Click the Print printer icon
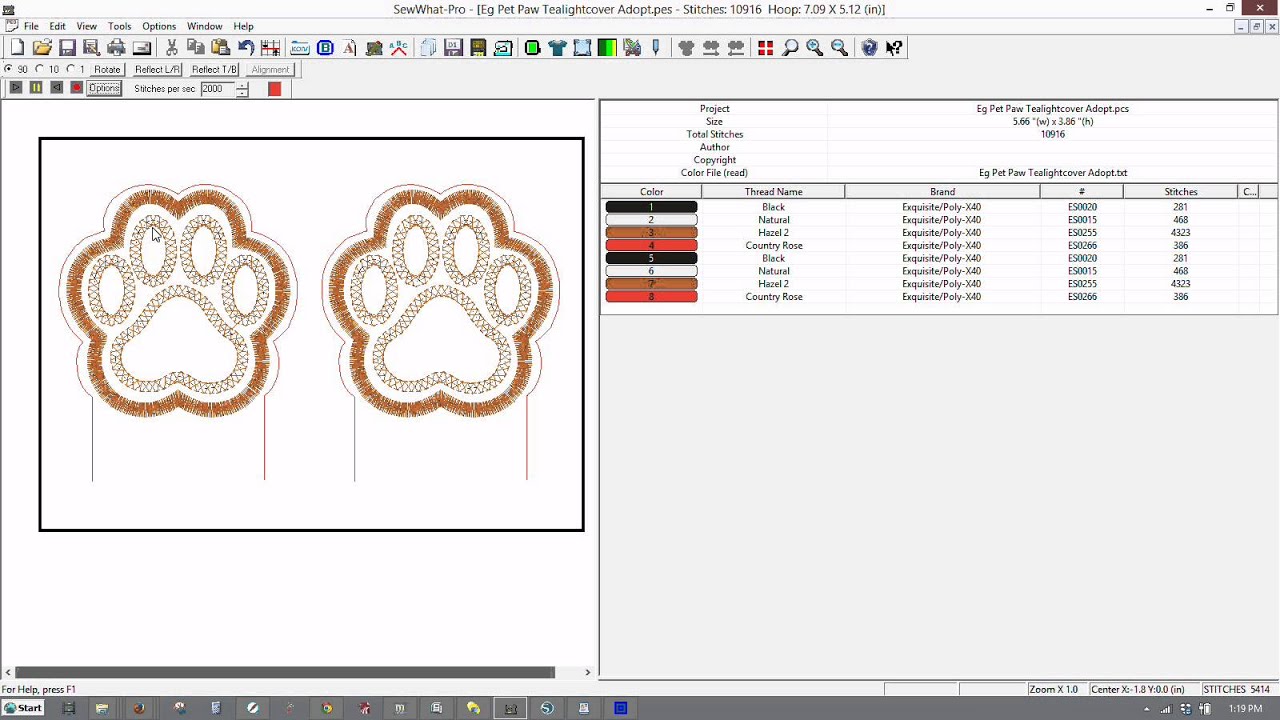 tap(117, 47)
